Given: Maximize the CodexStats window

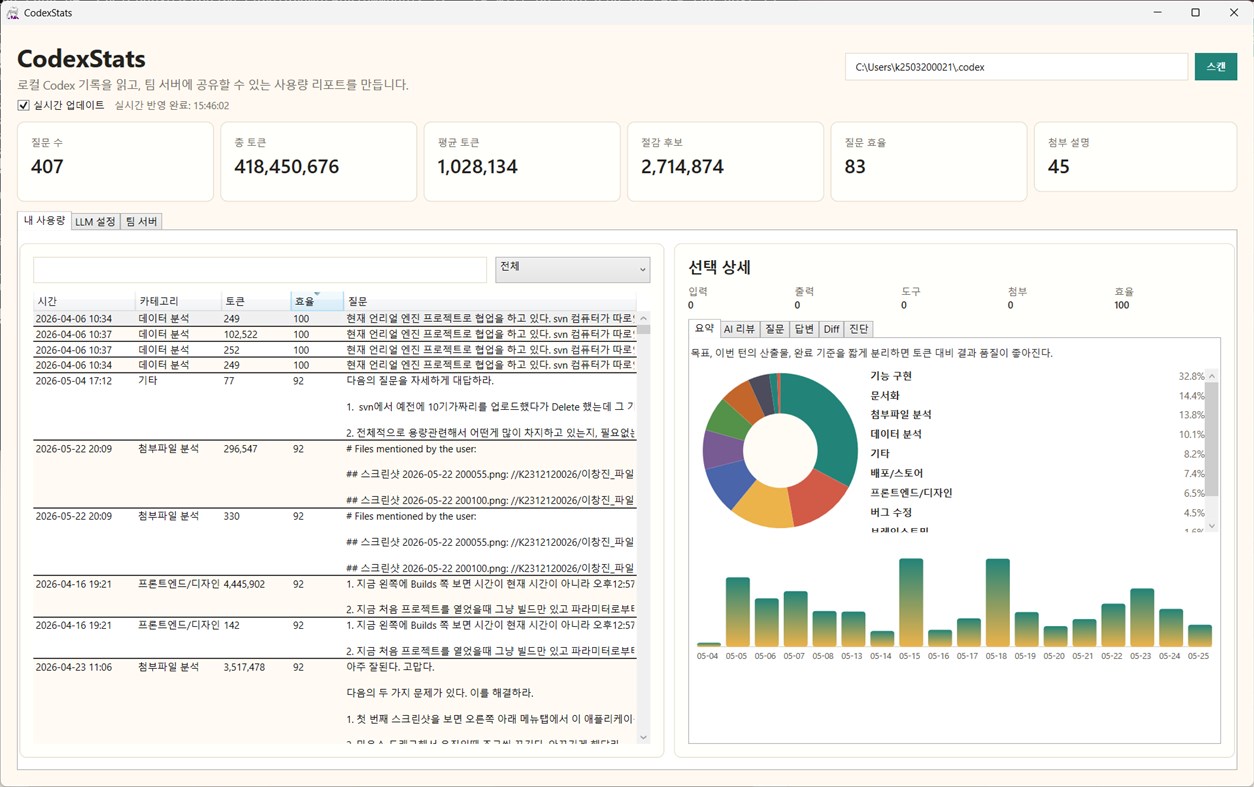Looking at the screenshot, I should [x=1195, y=13].
